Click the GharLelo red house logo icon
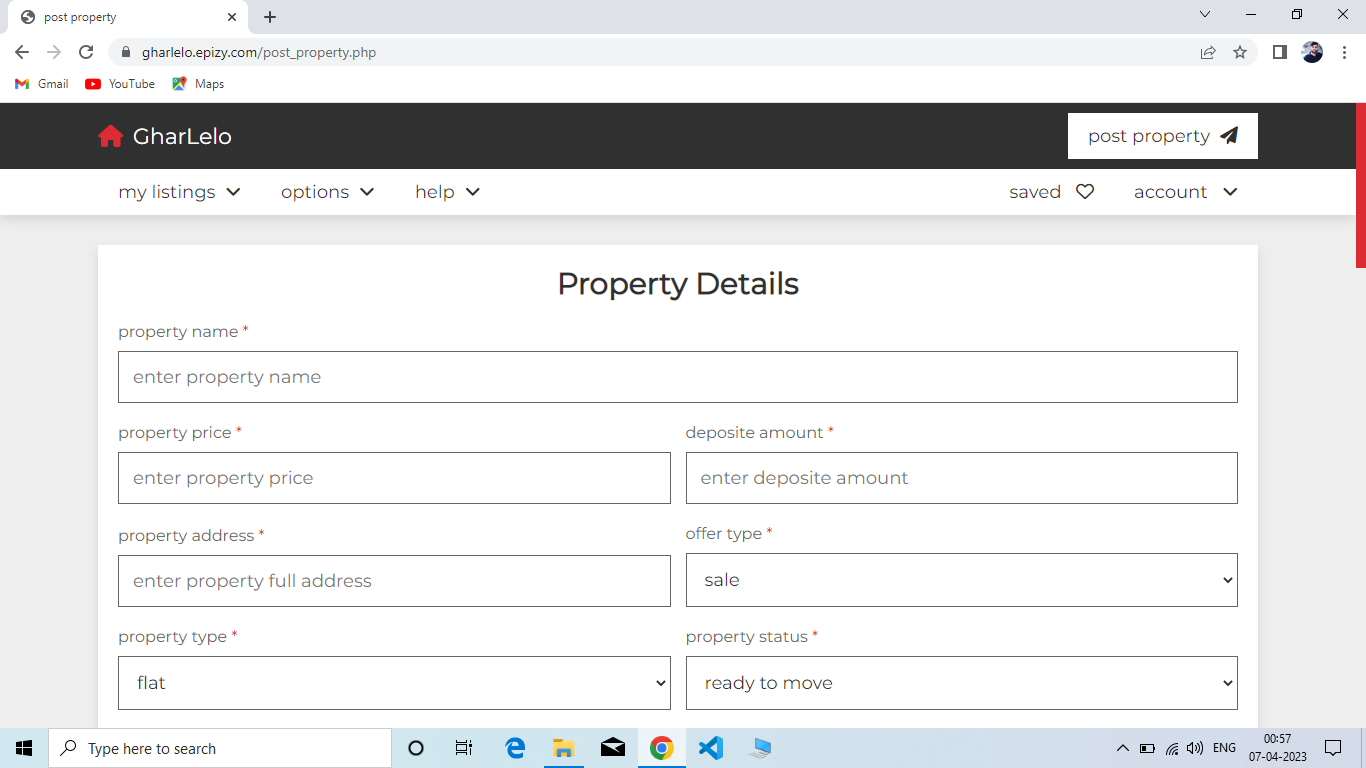 point(110,136)
